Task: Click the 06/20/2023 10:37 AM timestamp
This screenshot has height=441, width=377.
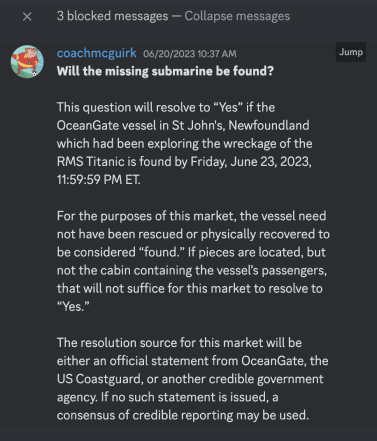Action: 190,54
